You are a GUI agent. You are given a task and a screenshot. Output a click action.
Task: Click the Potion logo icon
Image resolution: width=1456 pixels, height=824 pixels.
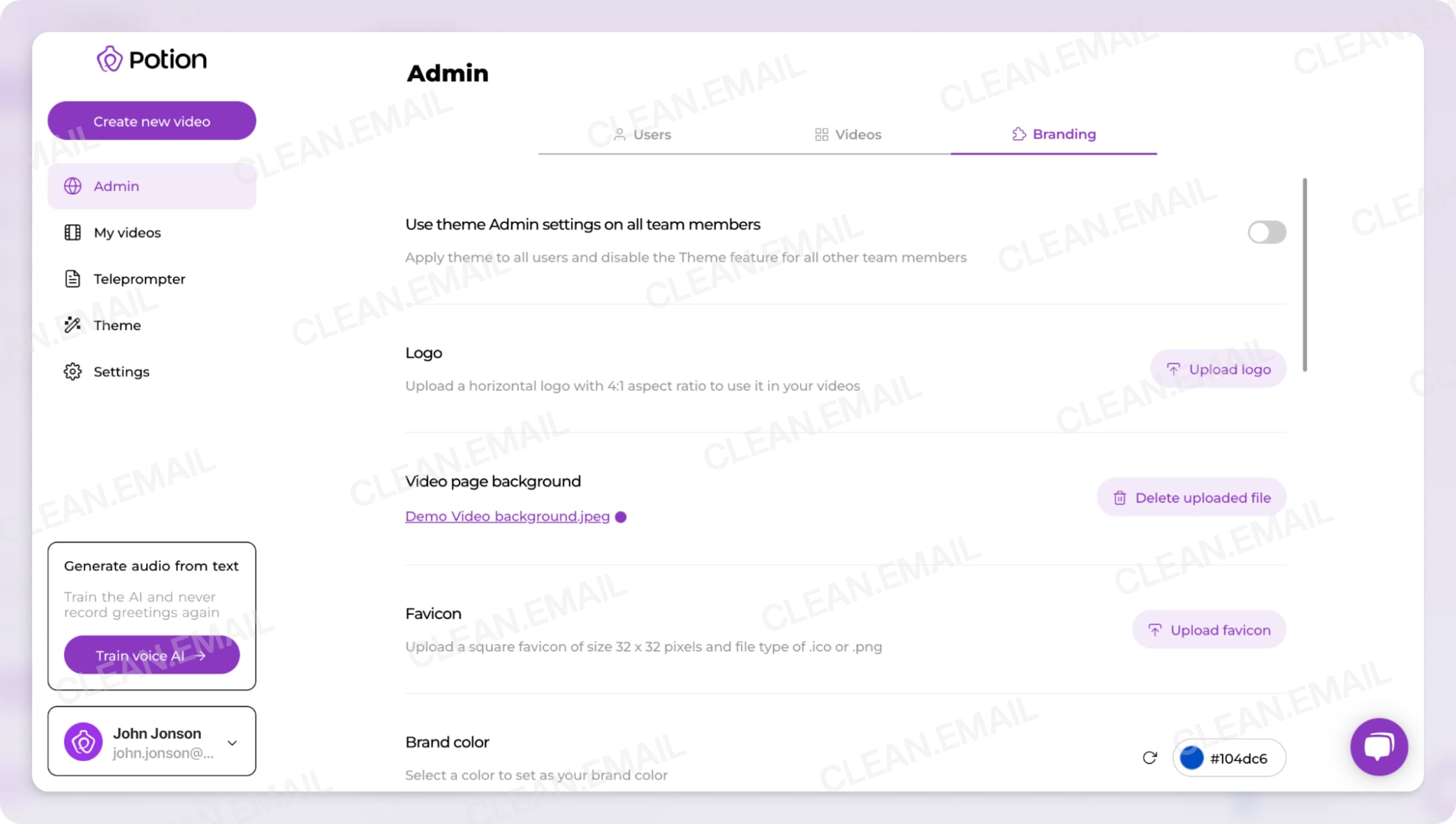pos(110,59)
